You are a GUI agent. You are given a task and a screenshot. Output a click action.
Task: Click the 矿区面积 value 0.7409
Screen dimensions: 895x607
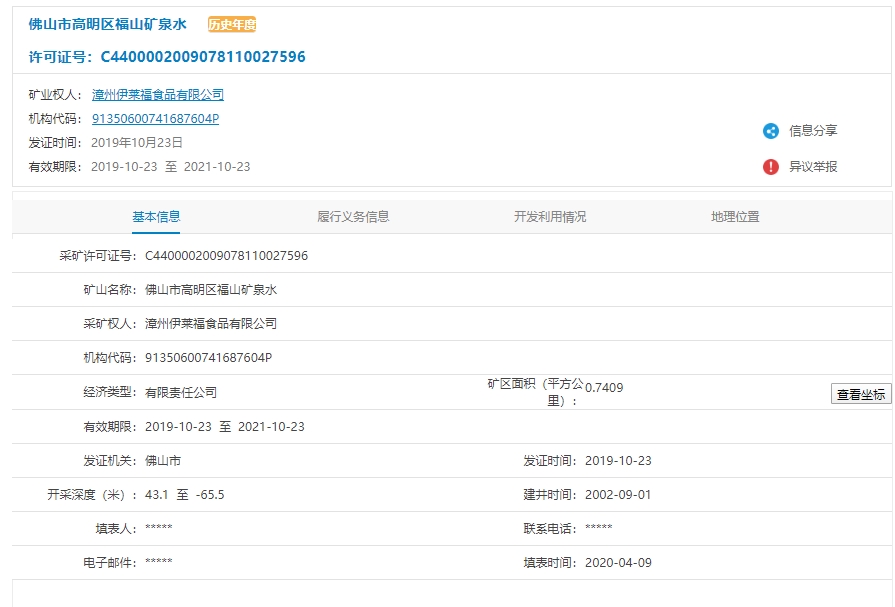(x=604, y=387)
